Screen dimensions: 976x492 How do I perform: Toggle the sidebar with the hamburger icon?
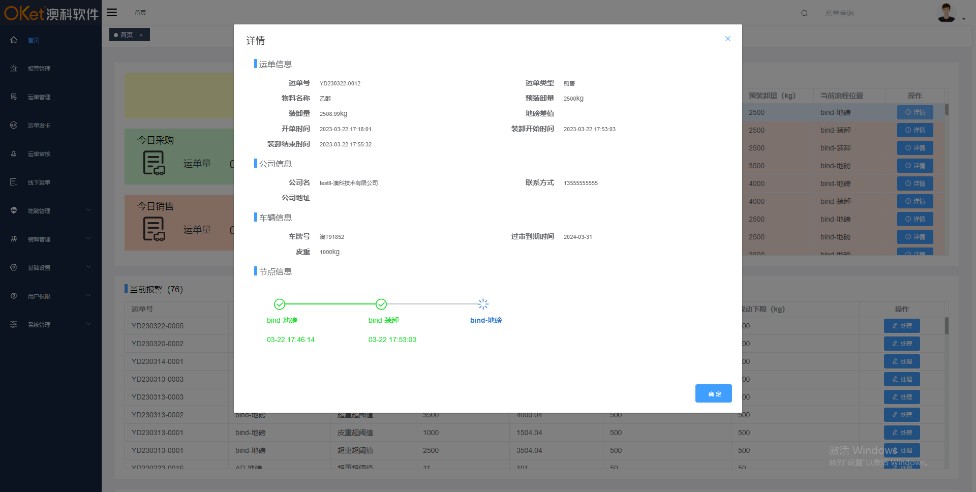coord(112,12)
